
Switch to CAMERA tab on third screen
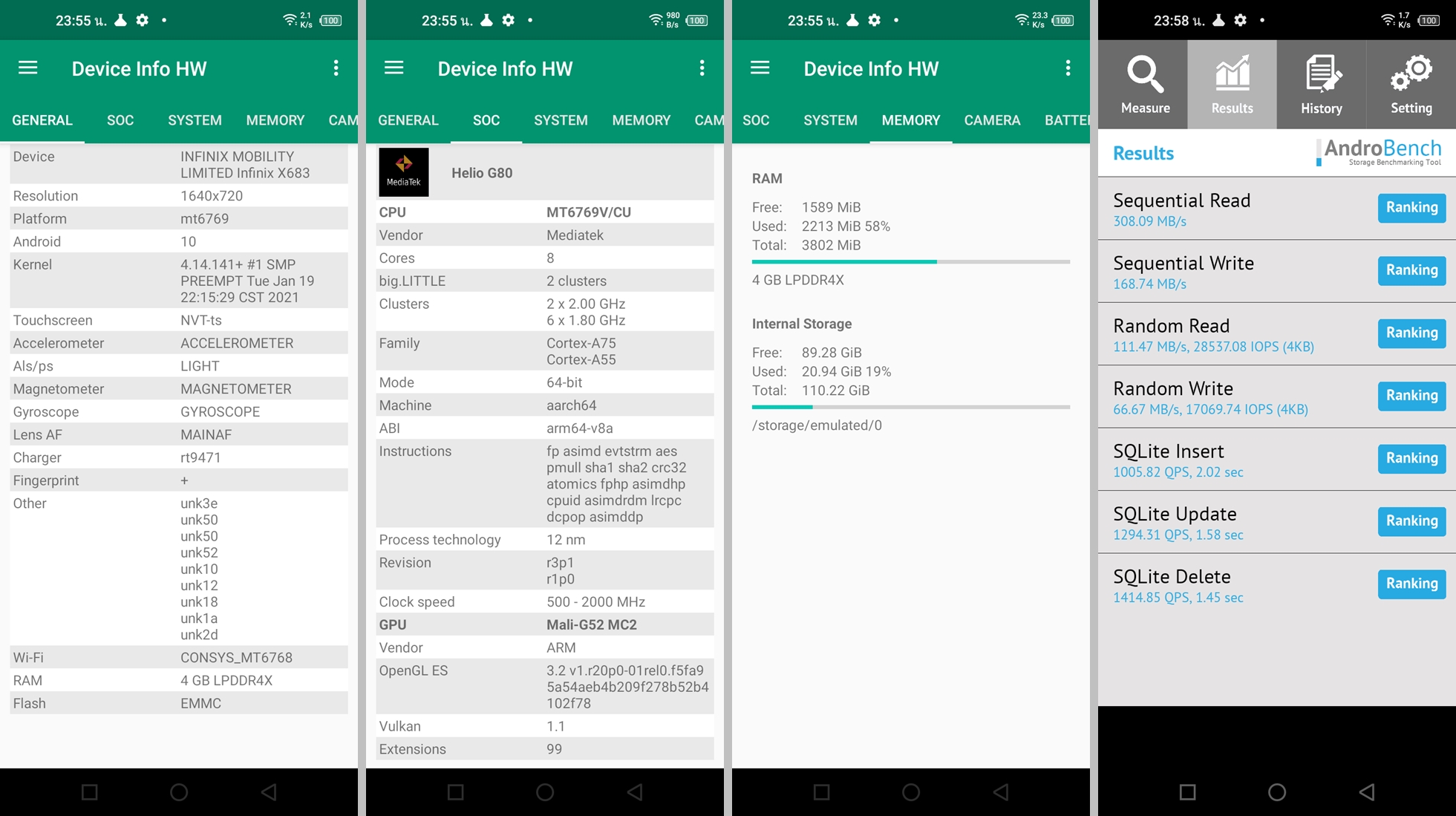[992, 120]
